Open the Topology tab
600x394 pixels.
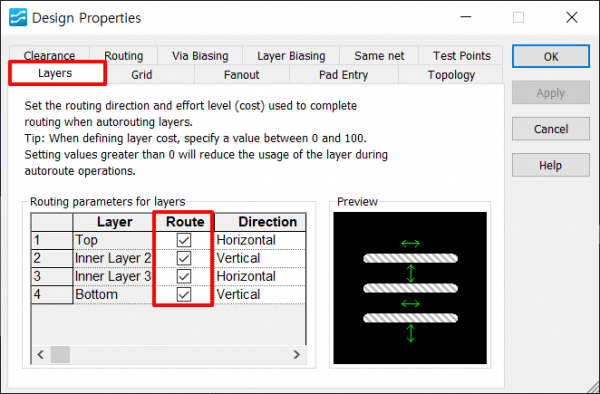(451, 75)
